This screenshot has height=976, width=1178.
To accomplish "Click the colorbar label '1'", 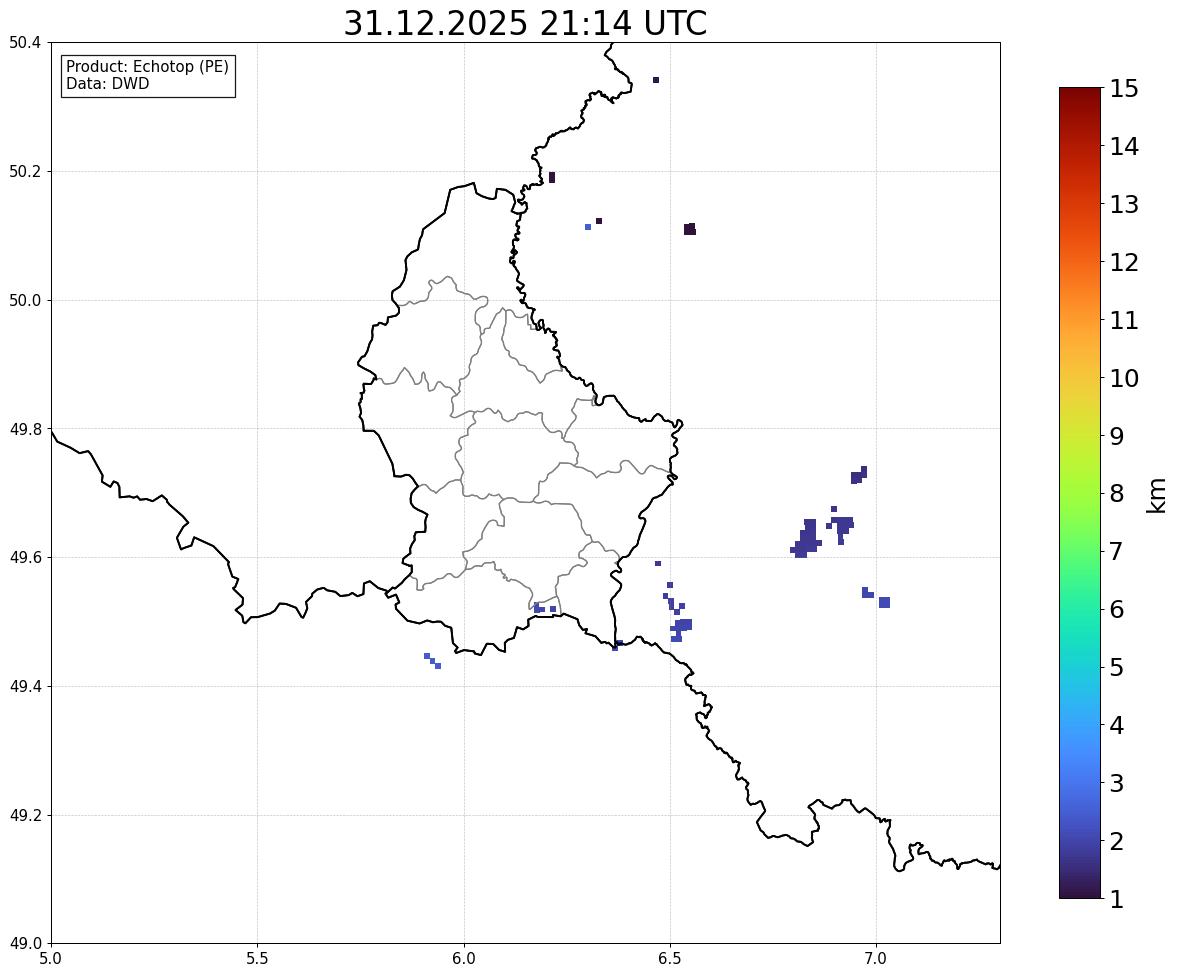I will 1116,899.
